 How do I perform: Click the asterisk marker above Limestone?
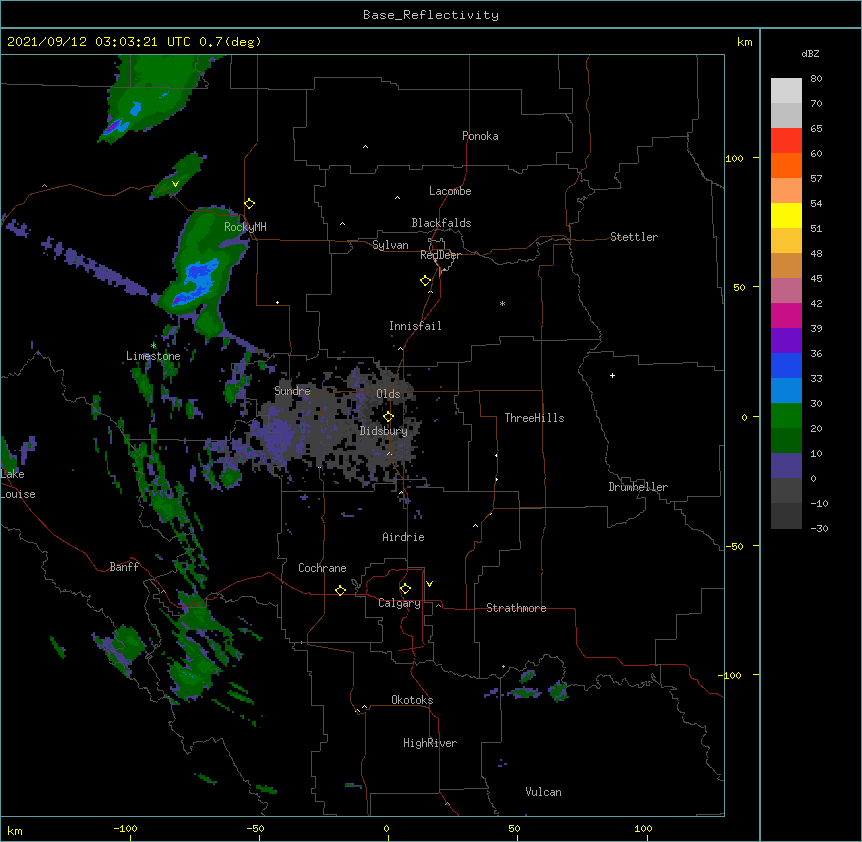[153, 346]
